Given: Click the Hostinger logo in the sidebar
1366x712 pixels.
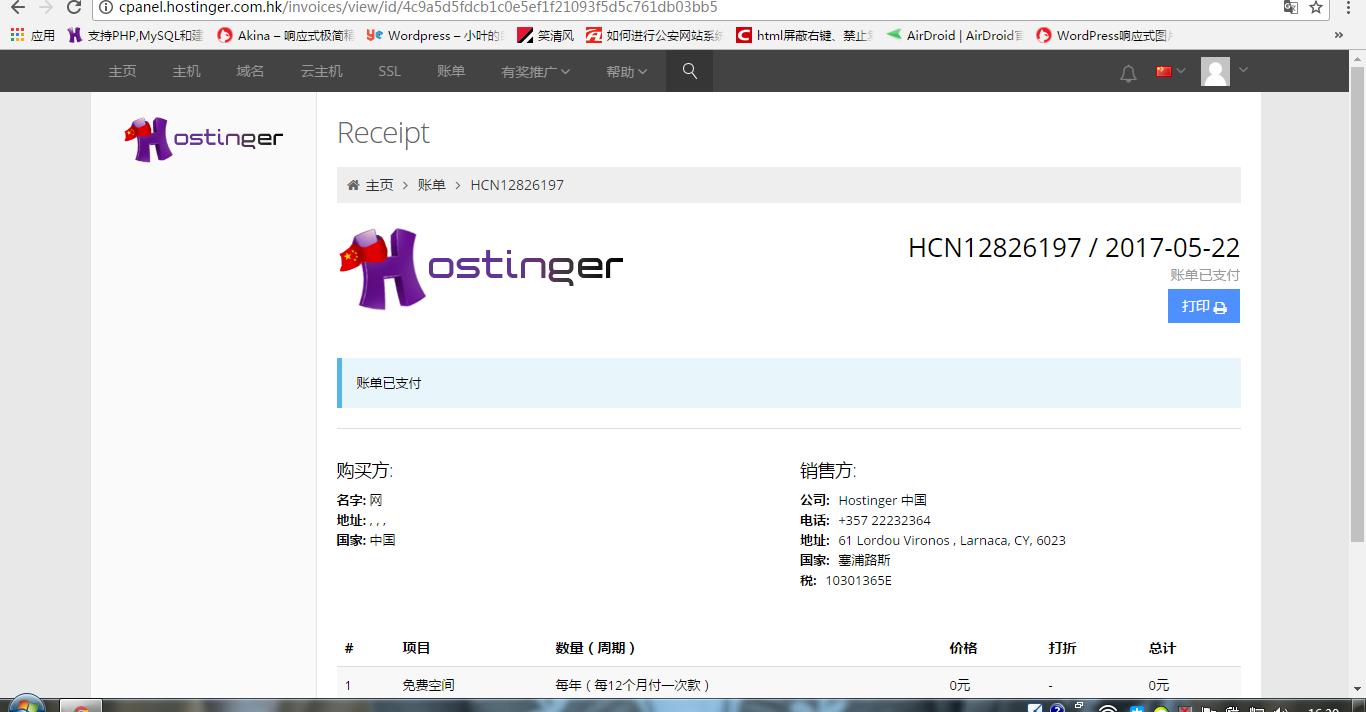Looking at the screenshot, I should coord(202,138).
